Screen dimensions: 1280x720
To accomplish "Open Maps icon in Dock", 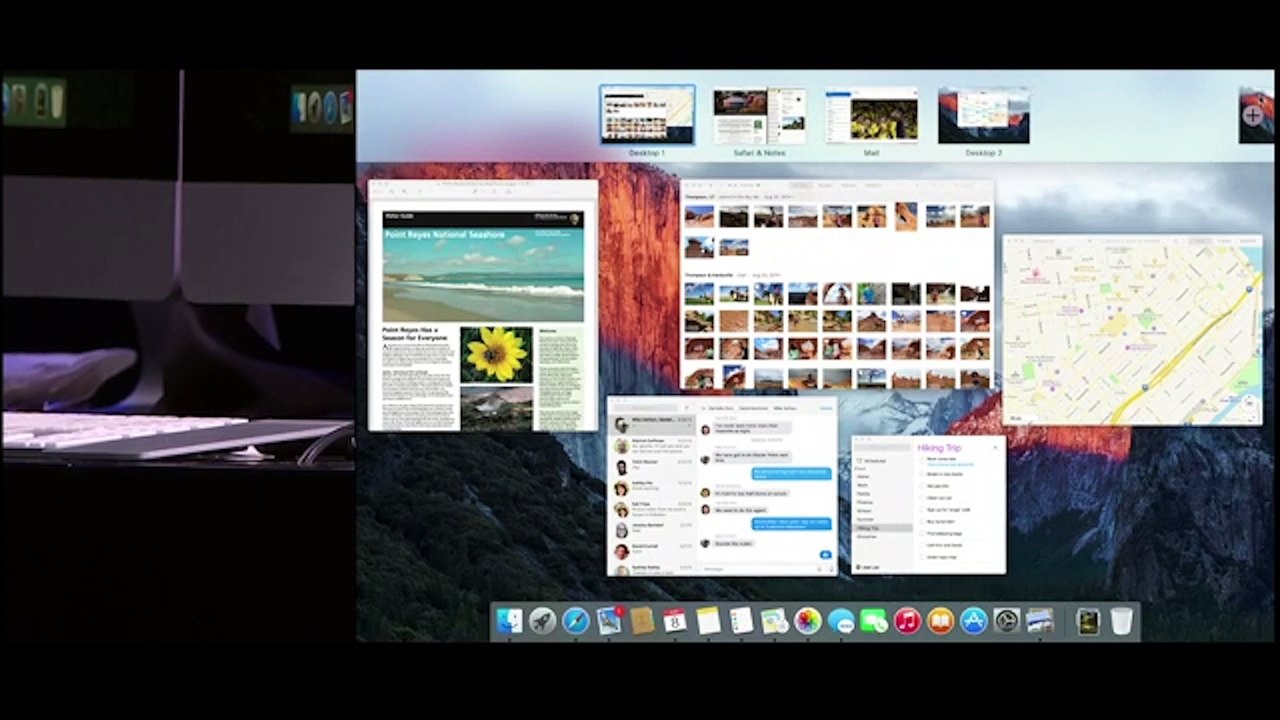I will pyautogui.click(x=774, y=621).
